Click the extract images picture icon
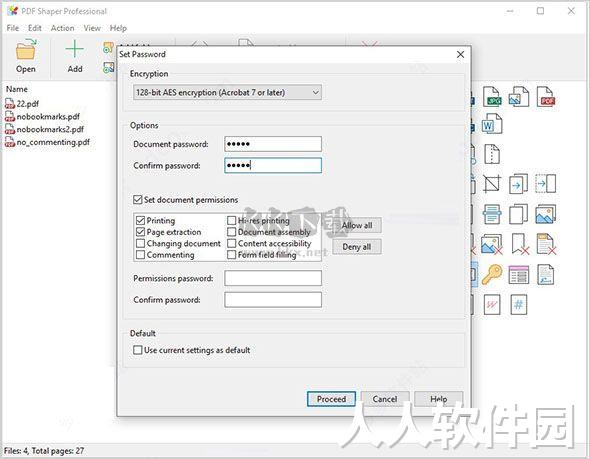590x459 pixels. (546, 214)
